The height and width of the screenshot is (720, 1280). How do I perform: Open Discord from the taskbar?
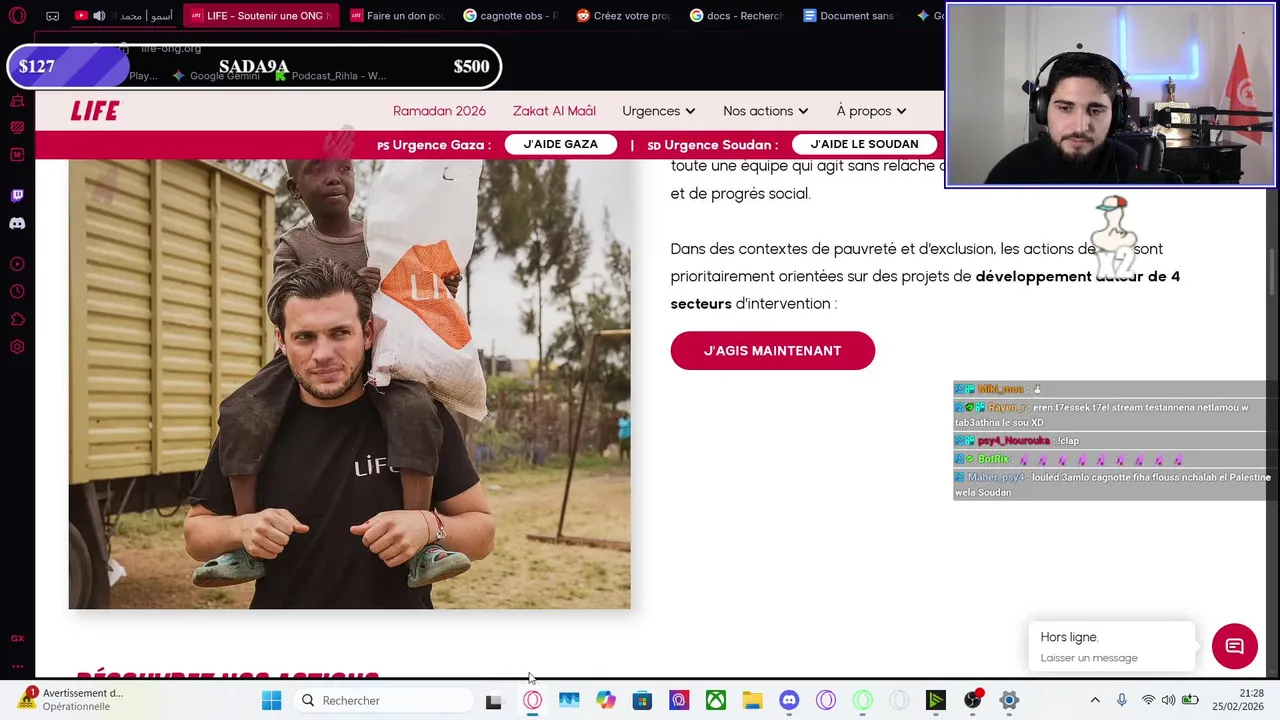(x=789, y=701)
